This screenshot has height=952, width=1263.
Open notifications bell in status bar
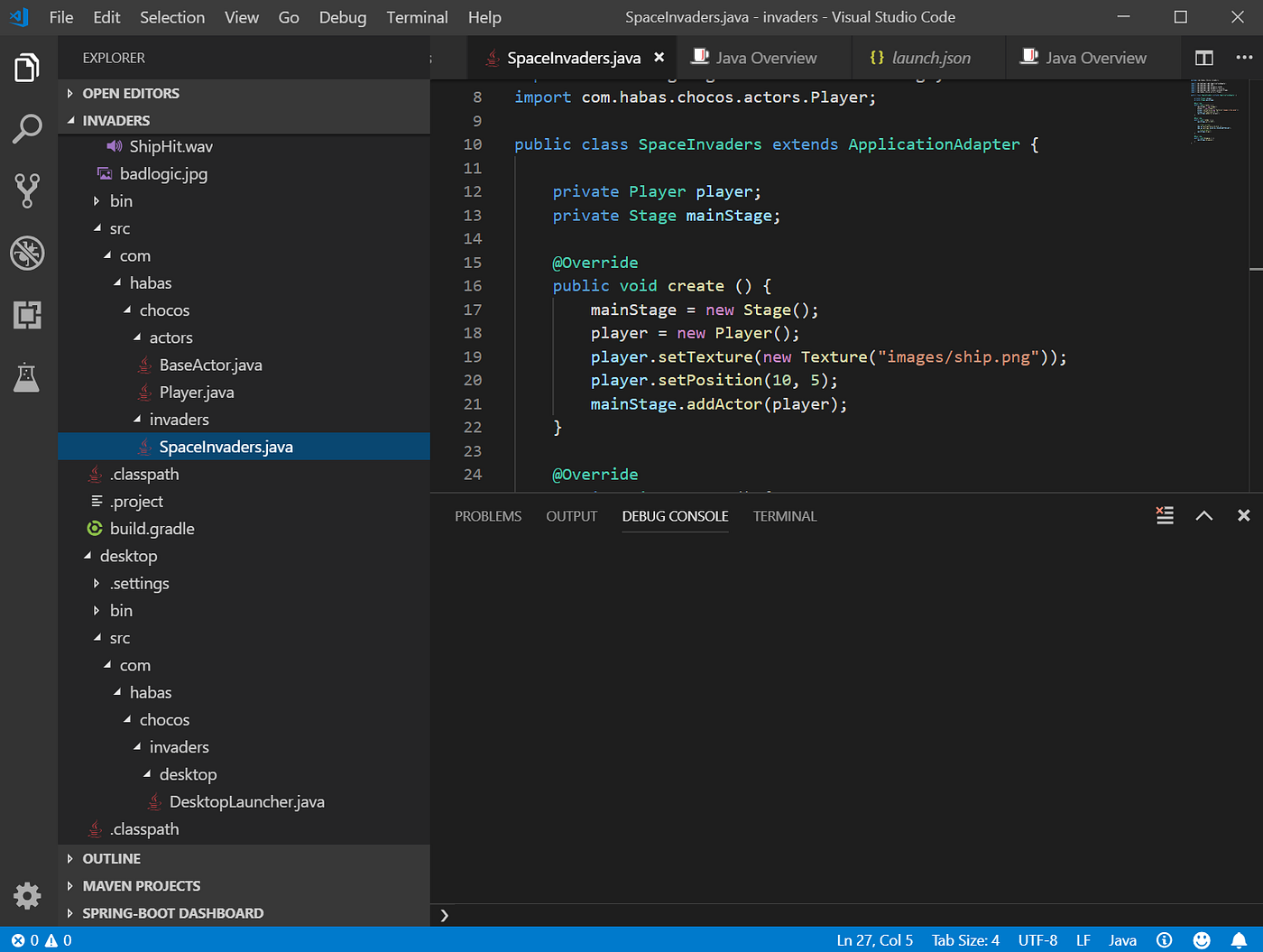coord(1239,940)
